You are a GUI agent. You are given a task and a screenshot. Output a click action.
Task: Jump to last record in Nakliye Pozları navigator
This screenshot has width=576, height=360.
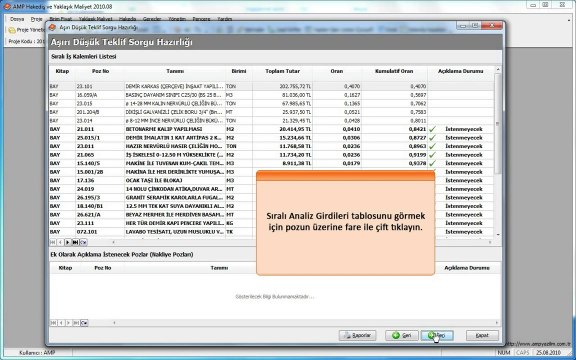click(x=76, y=323)
